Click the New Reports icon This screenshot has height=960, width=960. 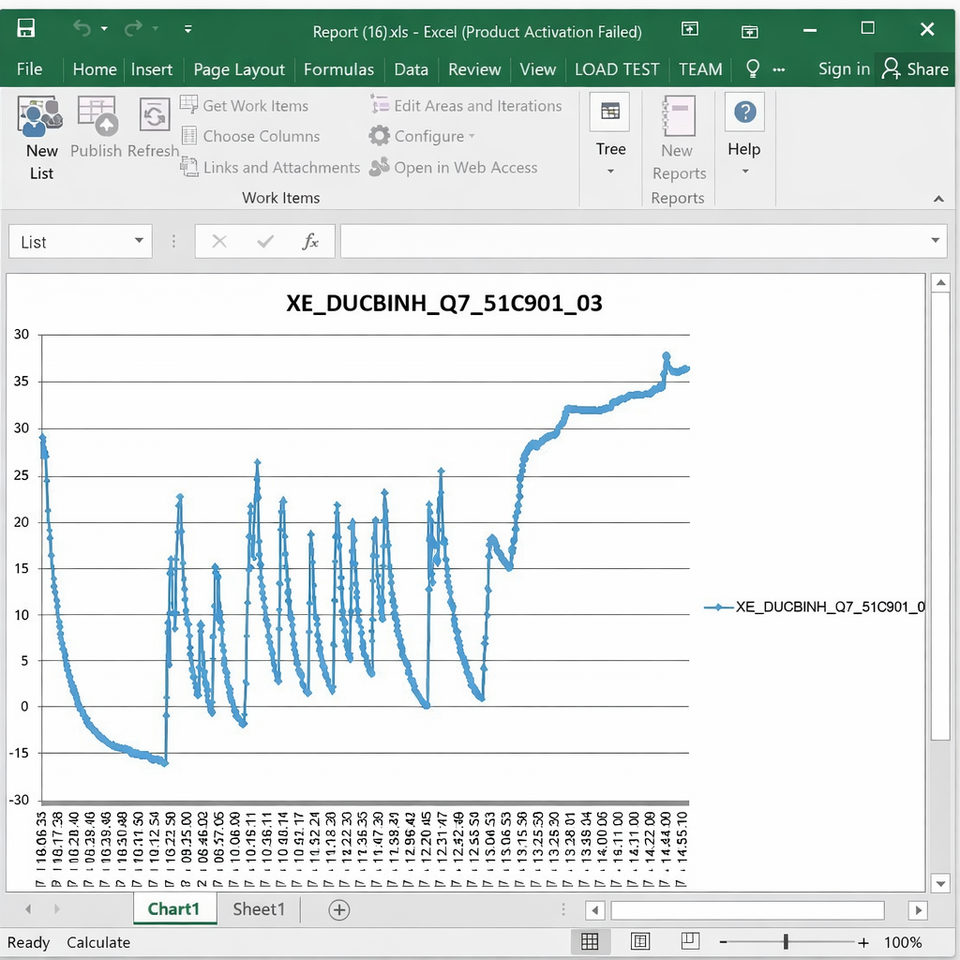coord(678,117)
